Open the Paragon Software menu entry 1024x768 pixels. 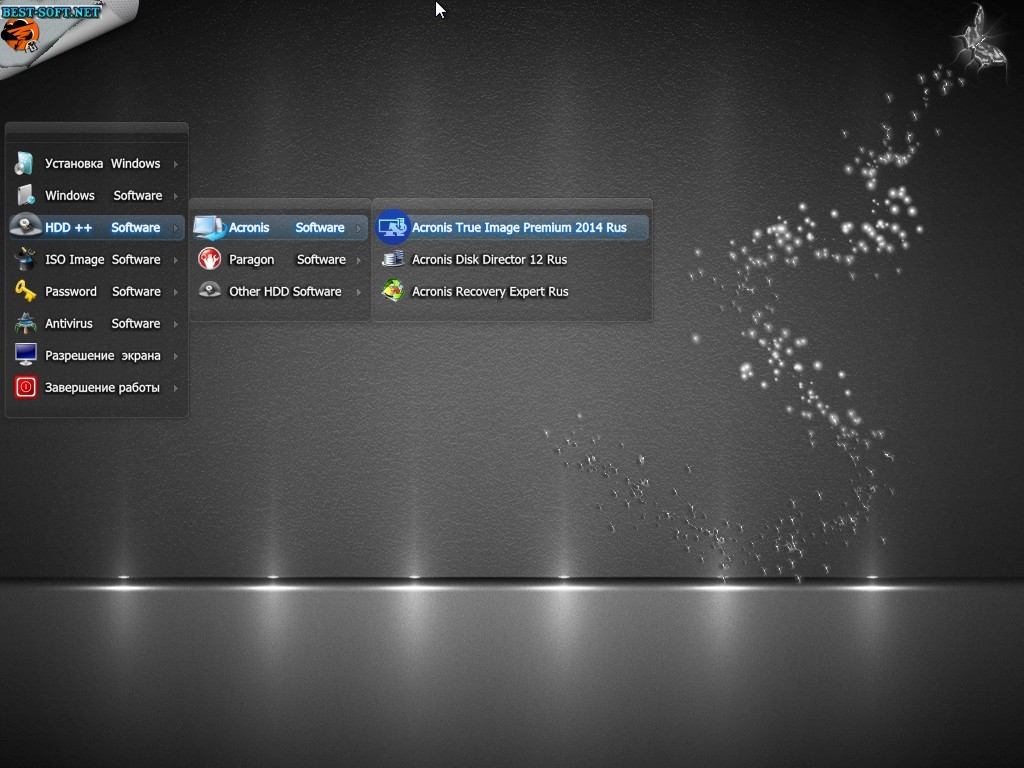click(280, 259)
